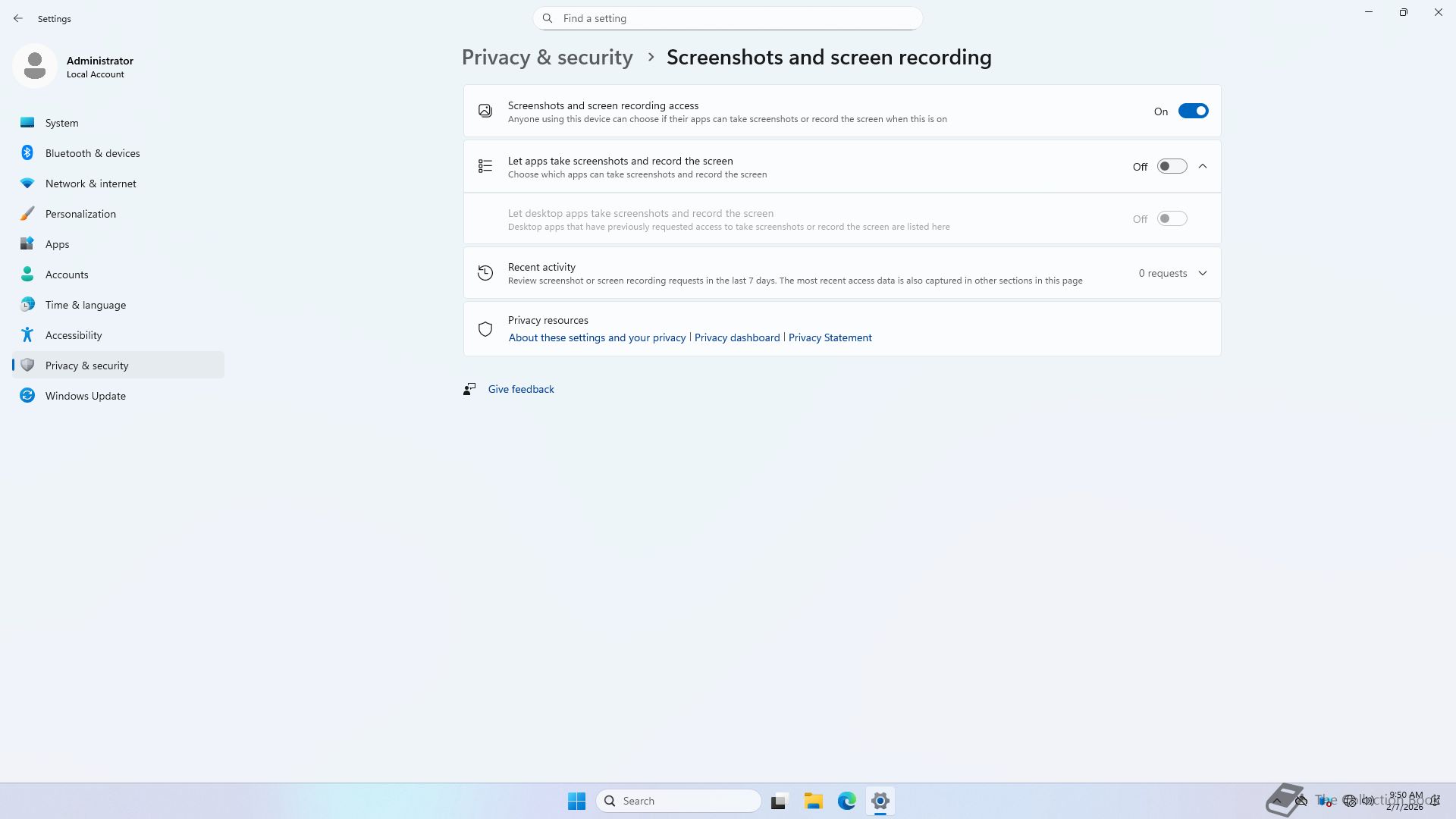Viewport: 1456px width, 819px height.
Task: Click the Personalization paintbrush icon
Action: point(27,214)
